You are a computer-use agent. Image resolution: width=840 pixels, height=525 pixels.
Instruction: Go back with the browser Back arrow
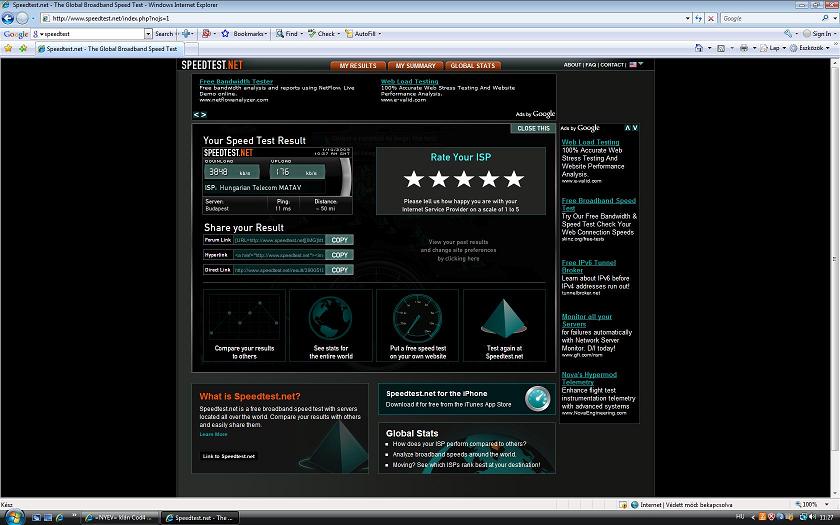pyautogui.click(x=8, y=18)
